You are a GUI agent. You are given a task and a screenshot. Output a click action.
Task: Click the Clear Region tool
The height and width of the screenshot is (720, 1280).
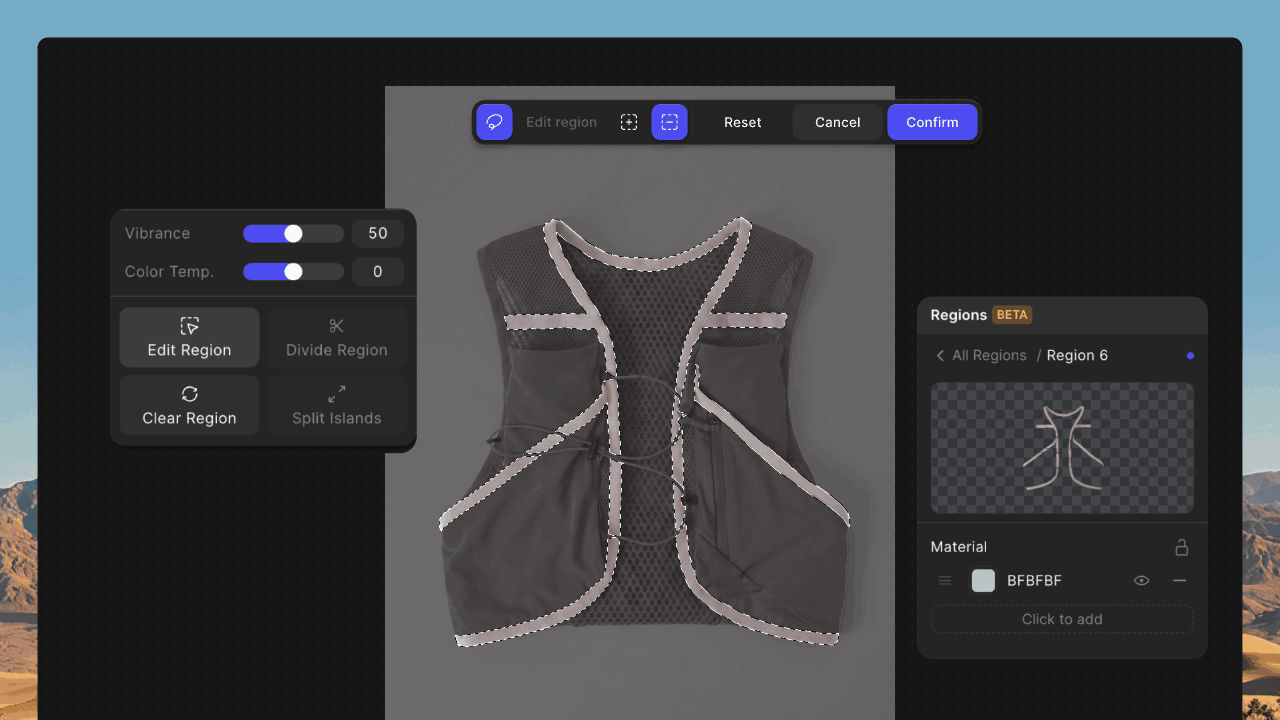coord(189,405)
